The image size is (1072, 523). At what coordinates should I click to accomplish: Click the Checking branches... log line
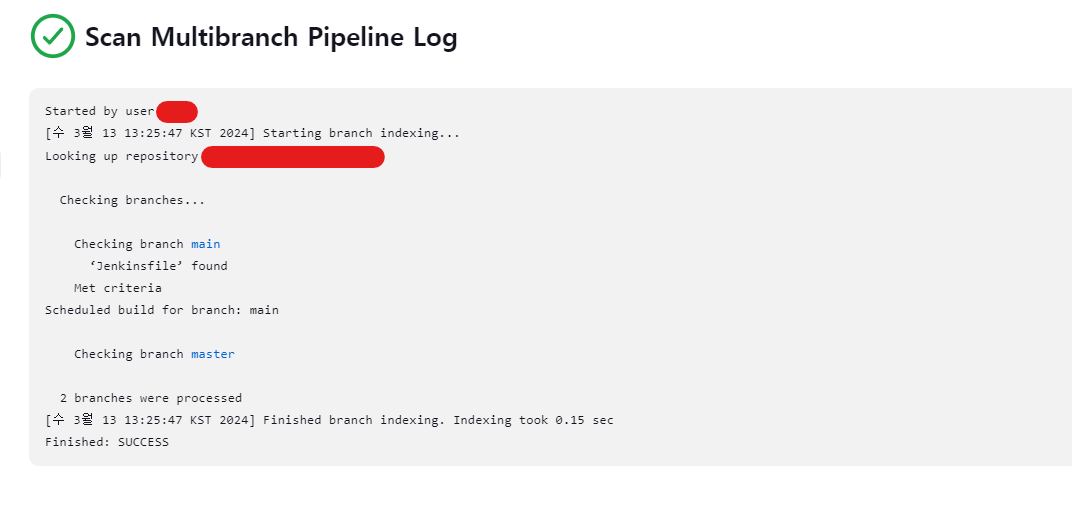[132, 200]
